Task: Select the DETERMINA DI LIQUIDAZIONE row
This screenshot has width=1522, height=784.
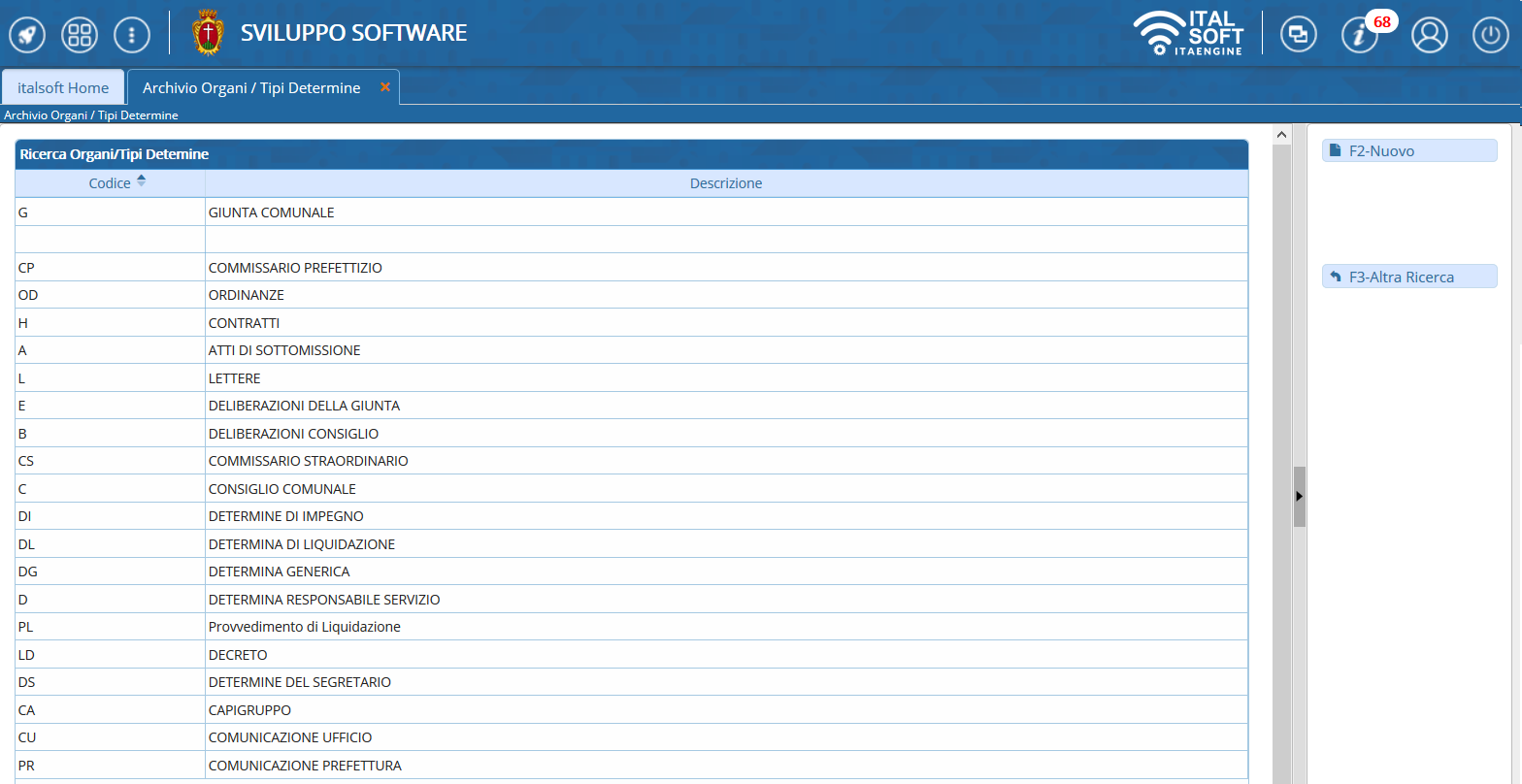Action: 301,544
